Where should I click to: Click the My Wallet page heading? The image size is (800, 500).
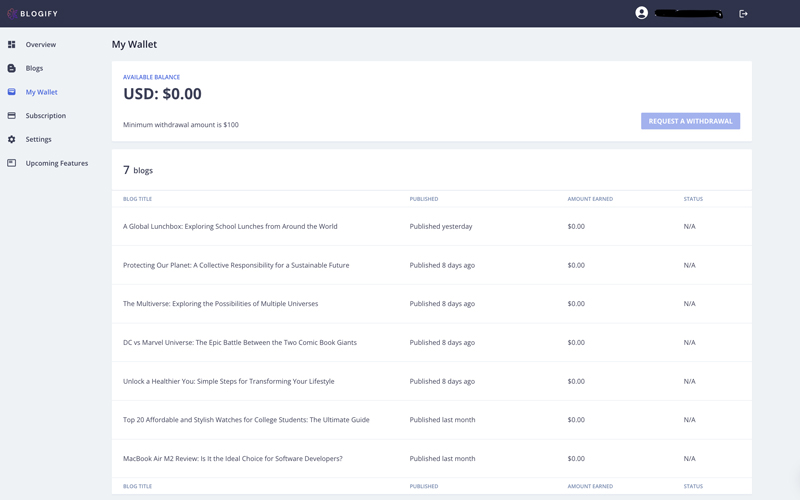tap(134, 44)
